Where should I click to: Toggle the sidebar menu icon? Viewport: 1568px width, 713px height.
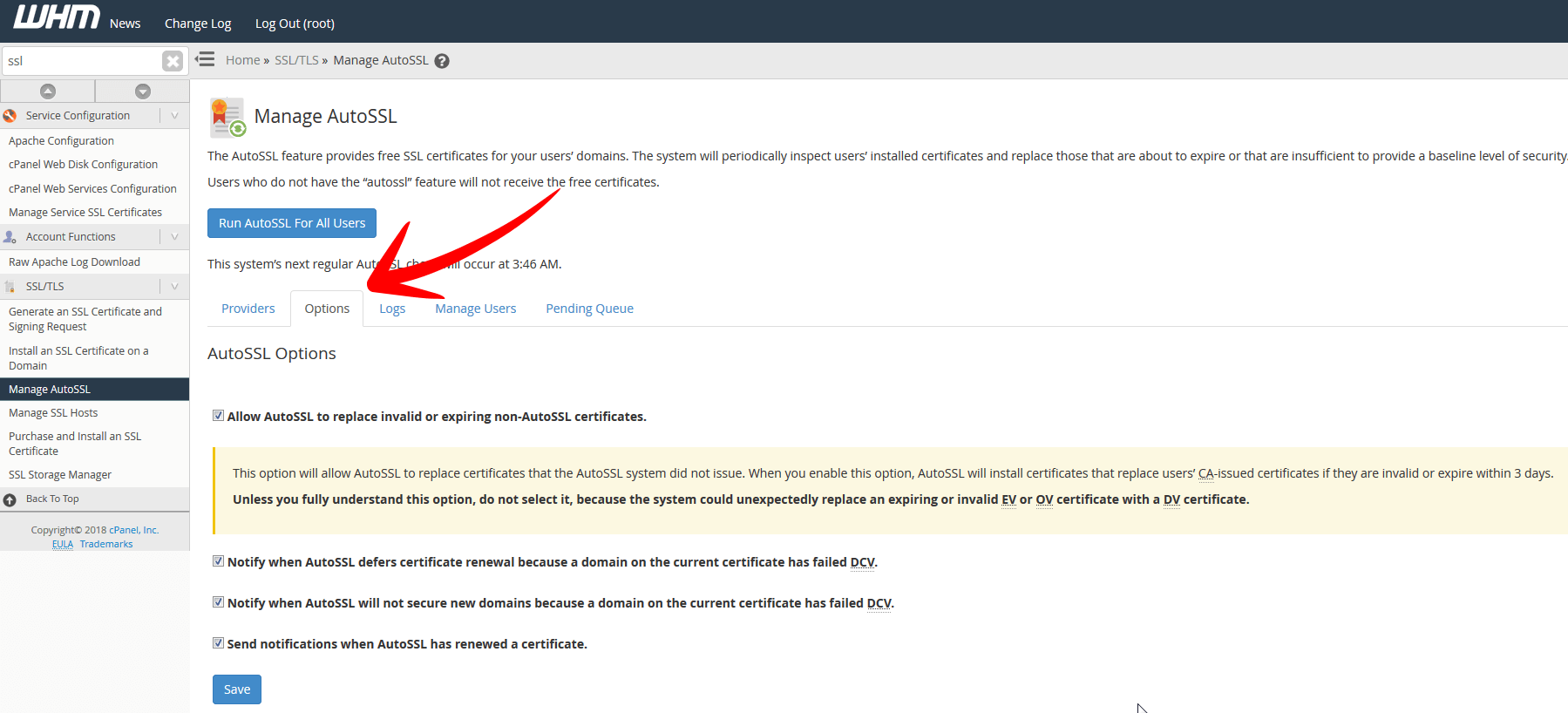point(205,59)
